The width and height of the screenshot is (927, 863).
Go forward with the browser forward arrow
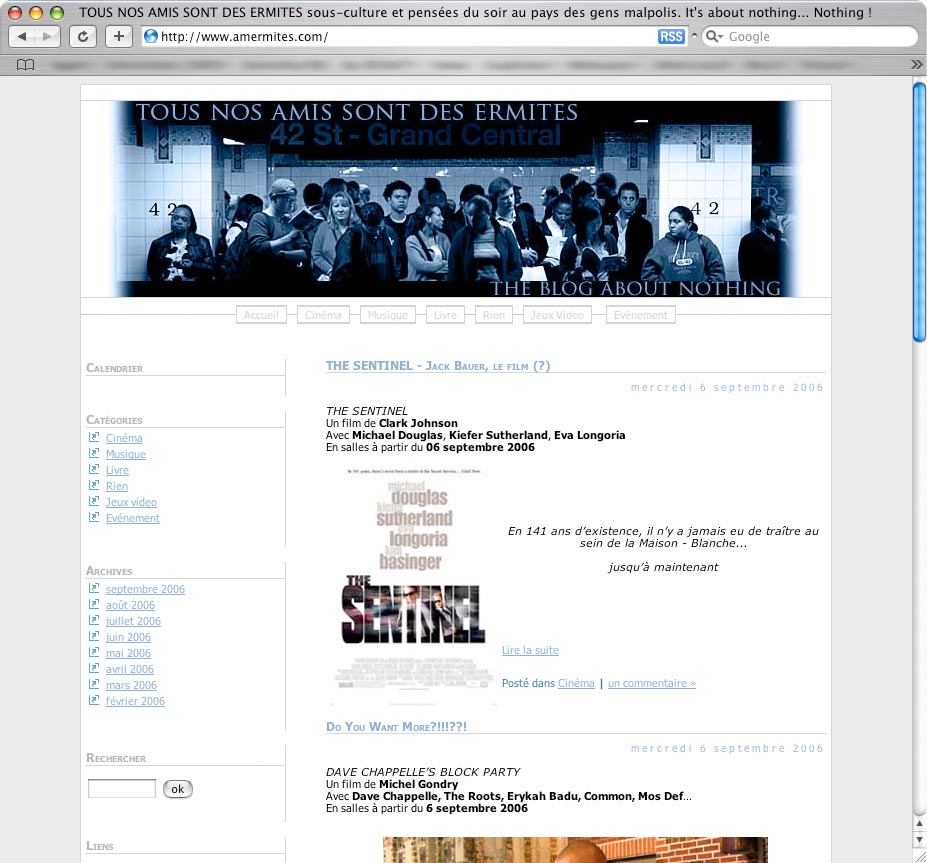coord(47,37)
